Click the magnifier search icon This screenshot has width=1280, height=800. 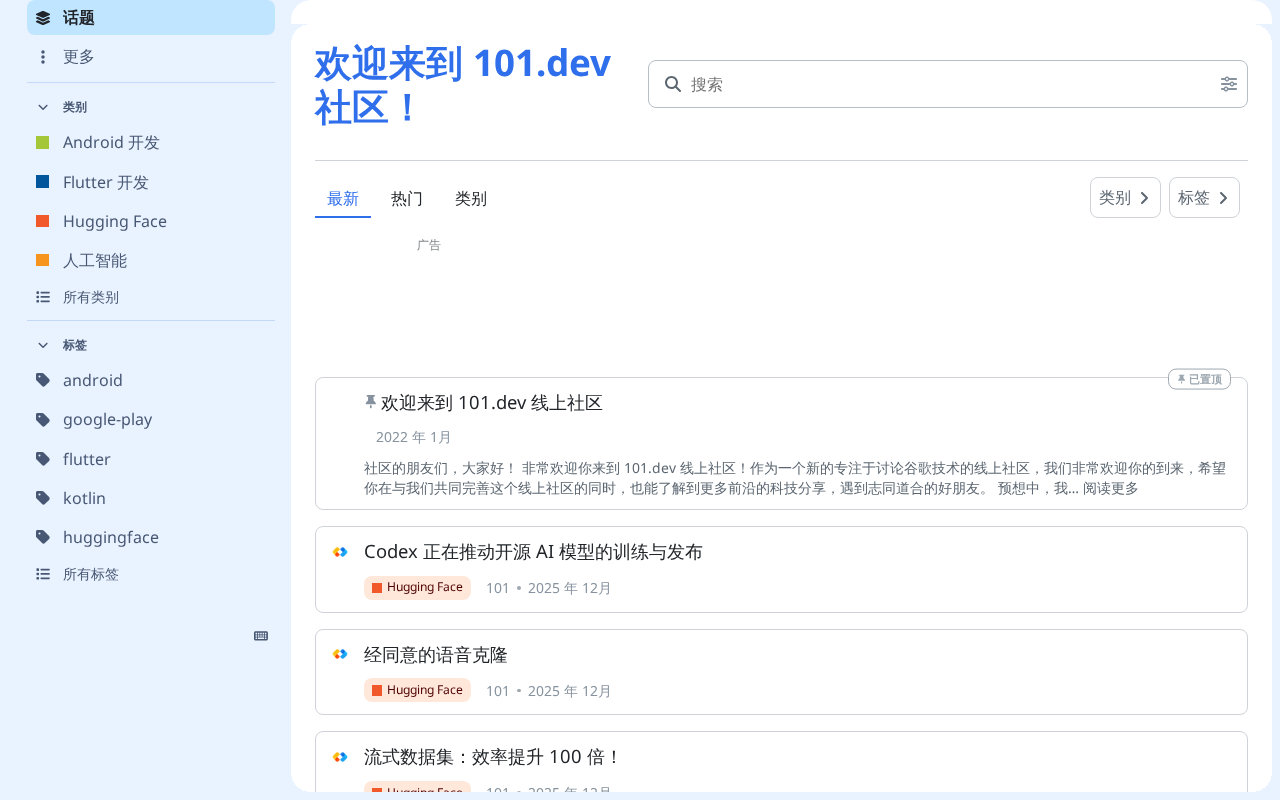(x=673, y=84)
